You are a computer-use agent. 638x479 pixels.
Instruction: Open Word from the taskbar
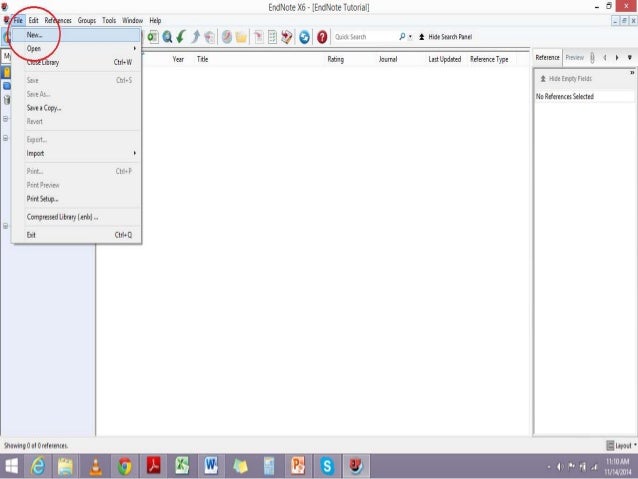click(x=211, y=466)
